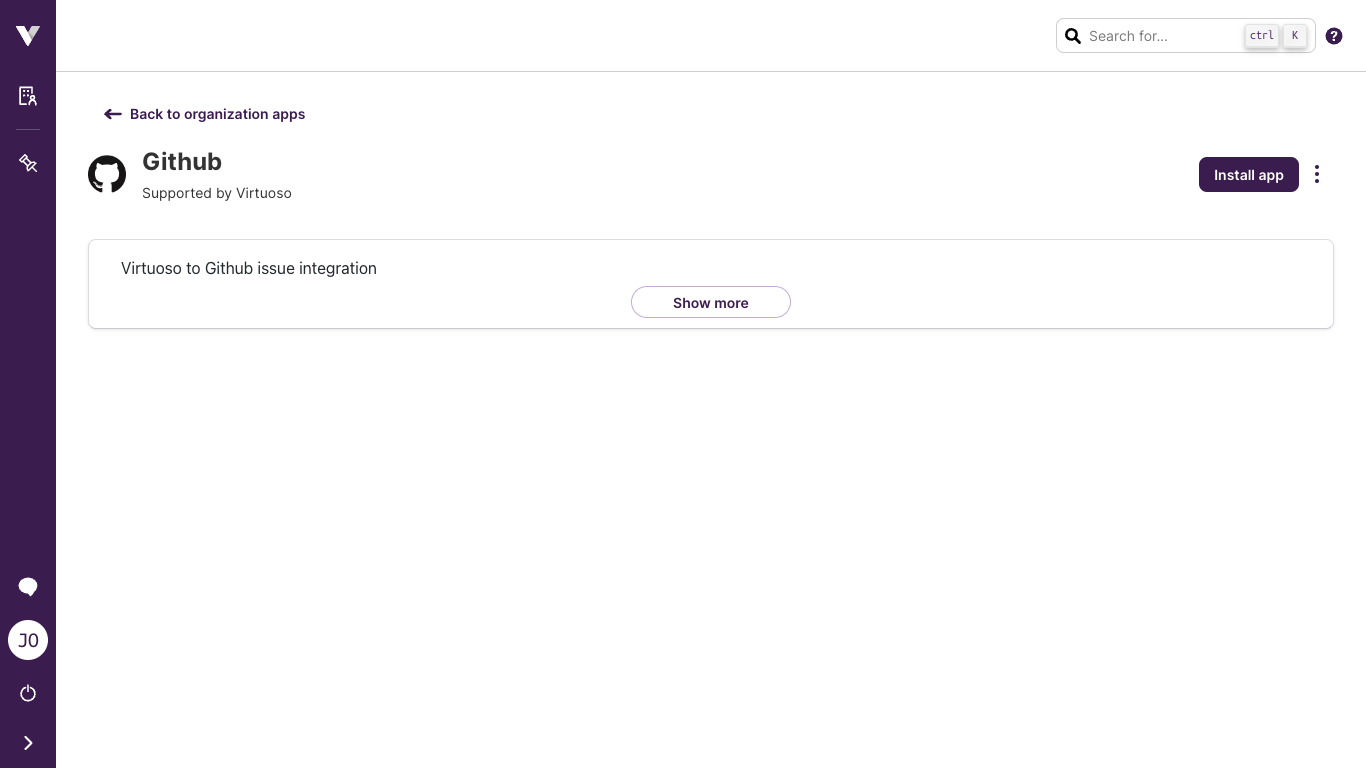1366x768 pixels.
Task: Open the chat support bubble icon
Action: pos(28,587)
